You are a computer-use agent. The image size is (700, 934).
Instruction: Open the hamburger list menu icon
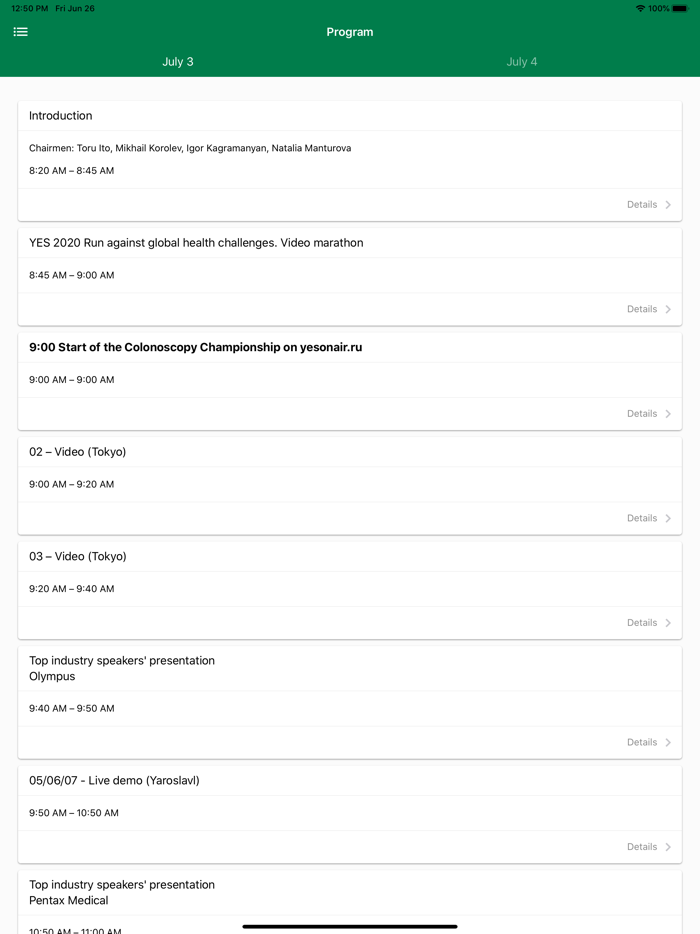[x=20, y=32]
